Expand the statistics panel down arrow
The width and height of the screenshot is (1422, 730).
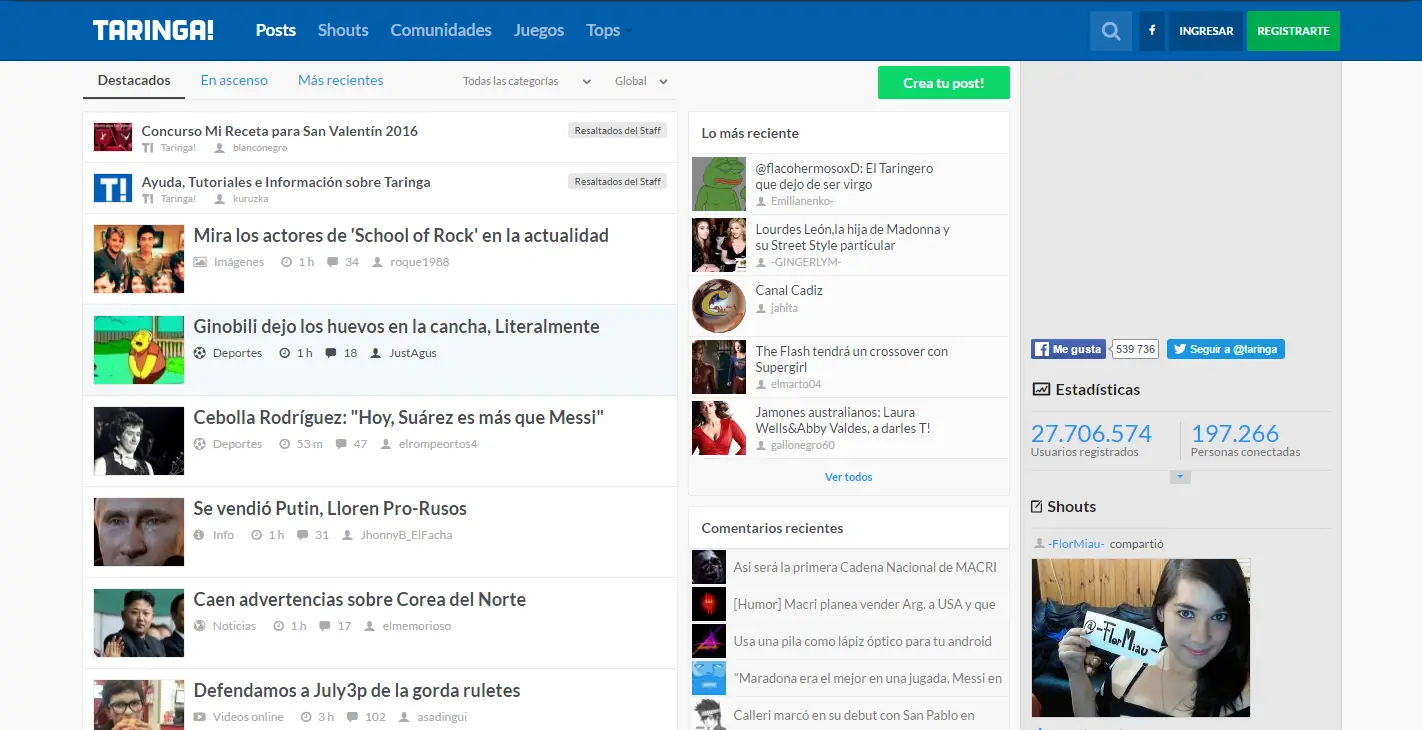pyautogui.click(x=1181, y=477)
